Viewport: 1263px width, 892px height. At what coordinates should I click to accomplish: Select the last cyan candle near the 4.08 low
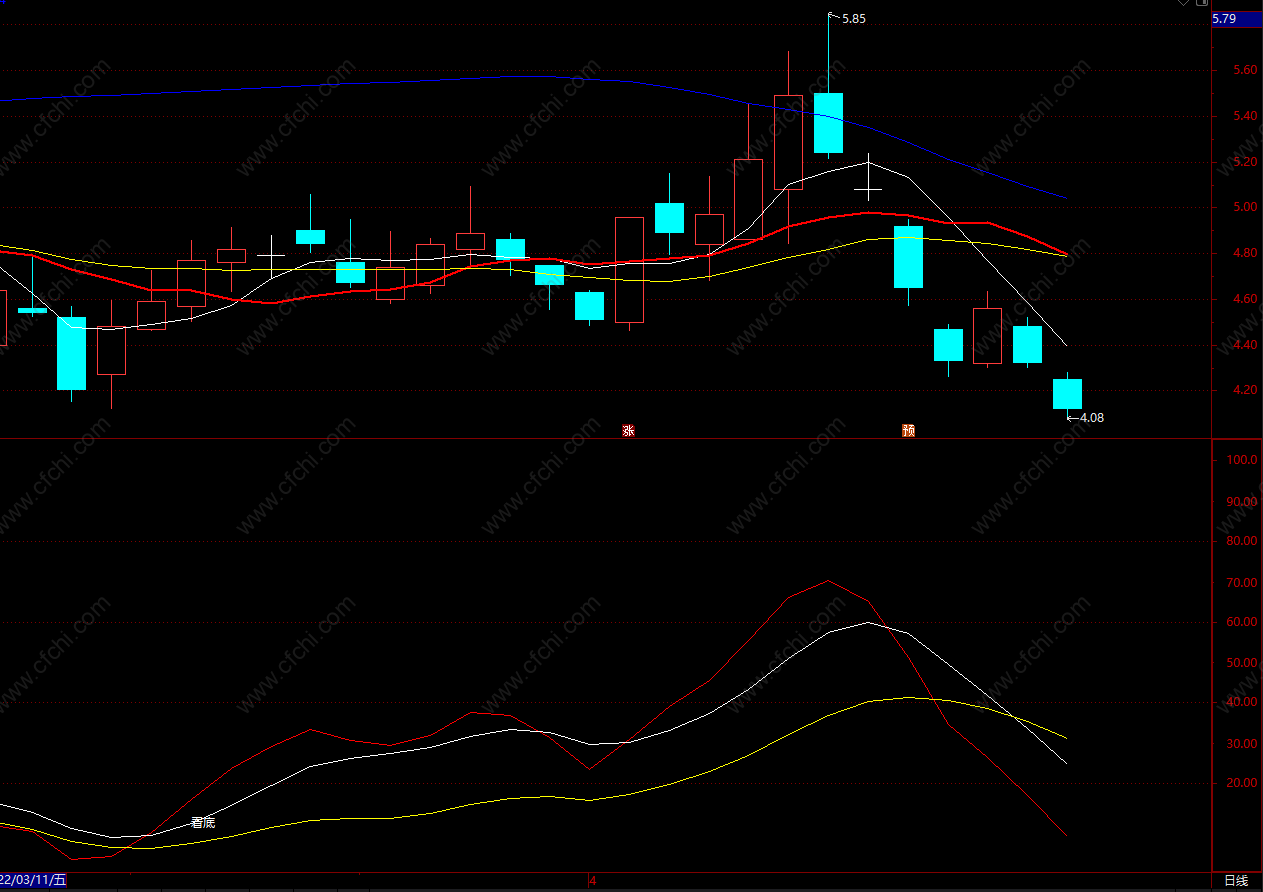tap(1067, 394)
